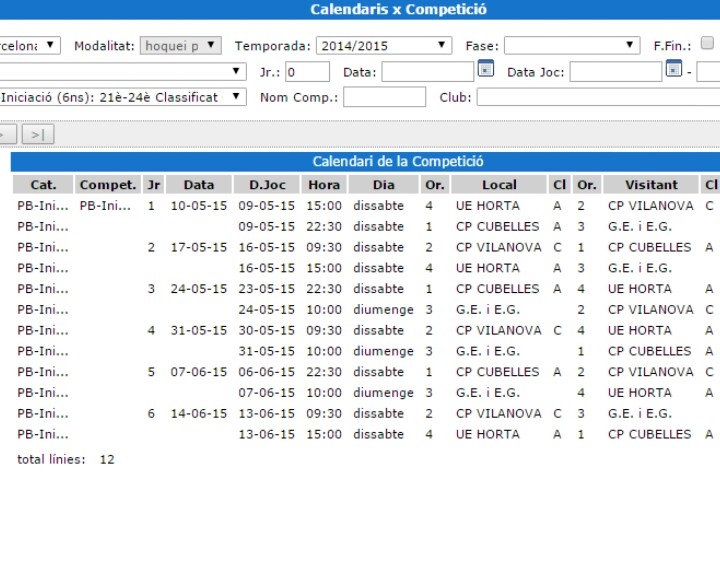
Task: Click into the Nom Comp. text field
Action: 384,97
